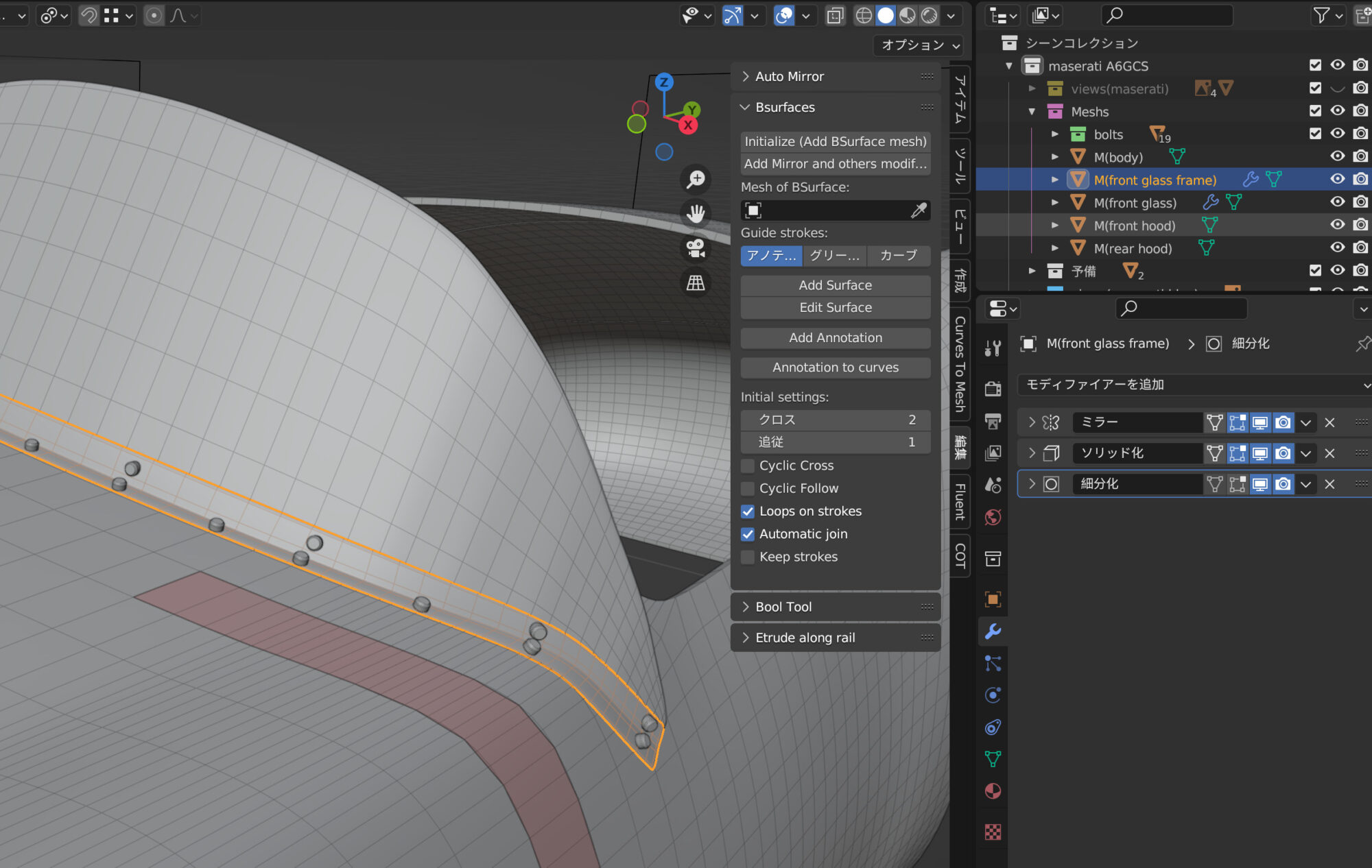The image size is (1372, 868).
Task: Open the Object Data mesh properties tab
Action: pos(993,759)
